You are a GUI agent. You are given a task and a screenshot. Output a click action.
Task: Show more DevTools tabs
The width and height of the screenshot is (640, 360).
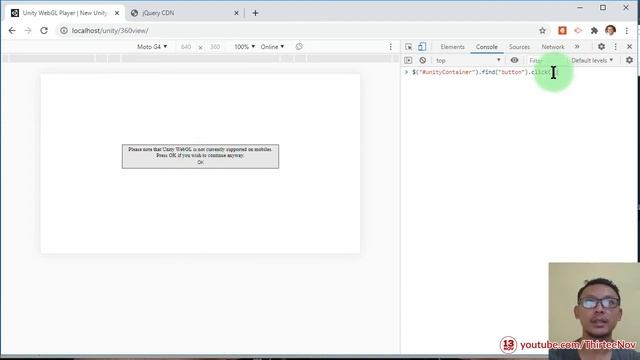(577, 47)
